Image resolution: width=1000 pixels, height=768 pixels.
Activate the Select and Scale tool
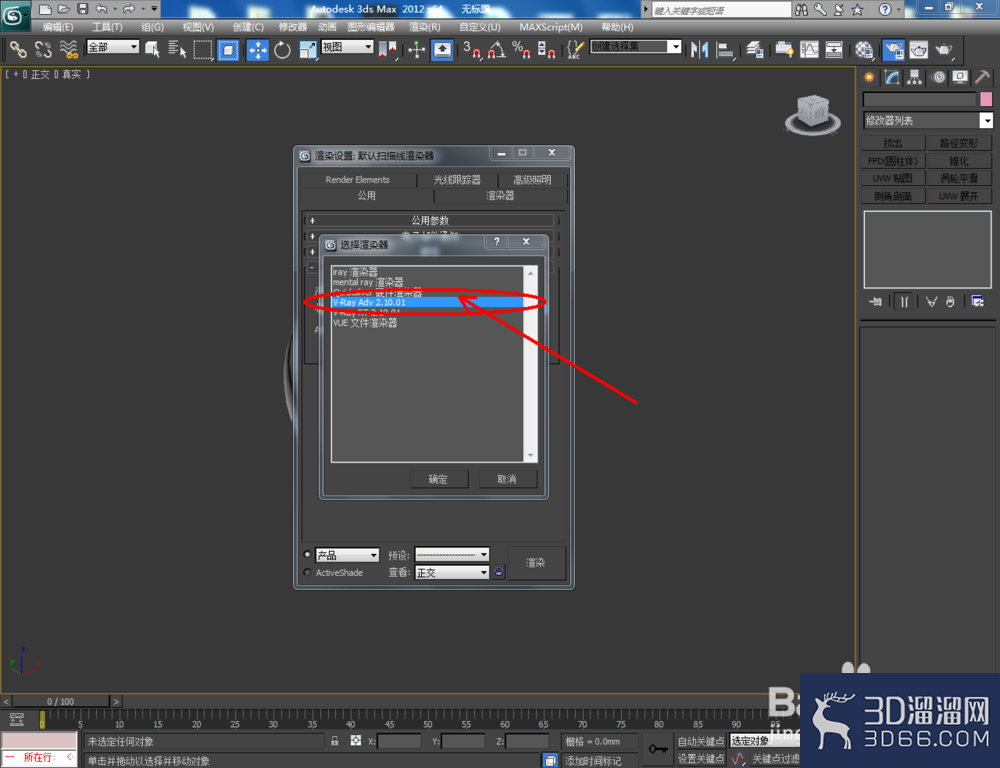[307, 49]
